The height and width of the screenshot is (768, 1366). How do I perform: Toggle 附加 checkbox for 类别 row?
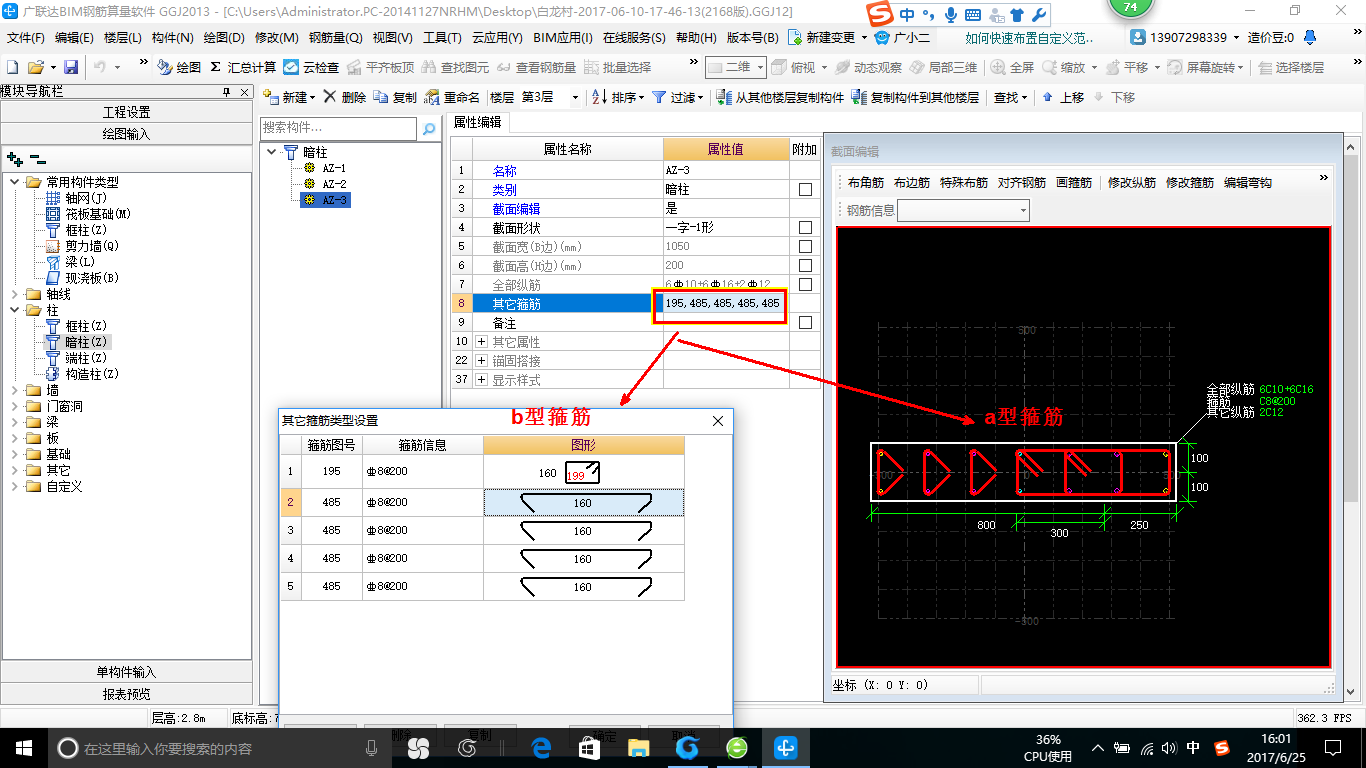(805, 190)
